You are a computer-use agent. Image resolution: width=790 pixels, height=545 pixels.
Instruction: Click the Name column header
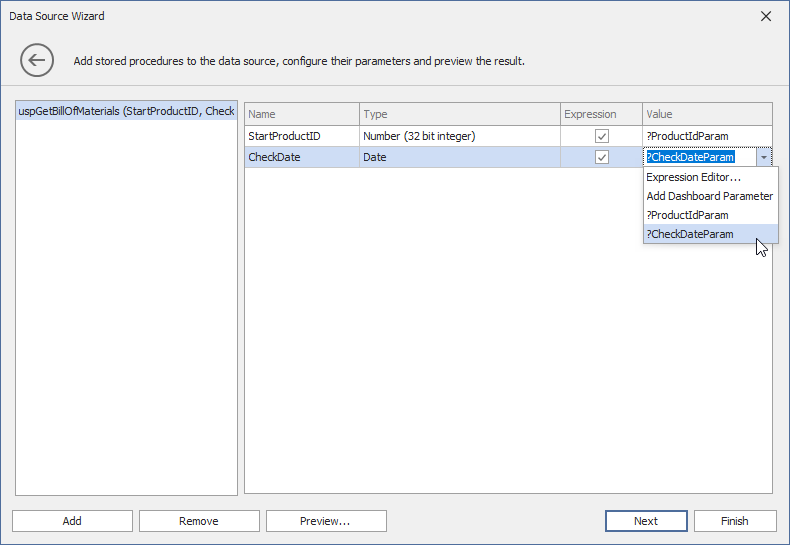tap(302, 114)
